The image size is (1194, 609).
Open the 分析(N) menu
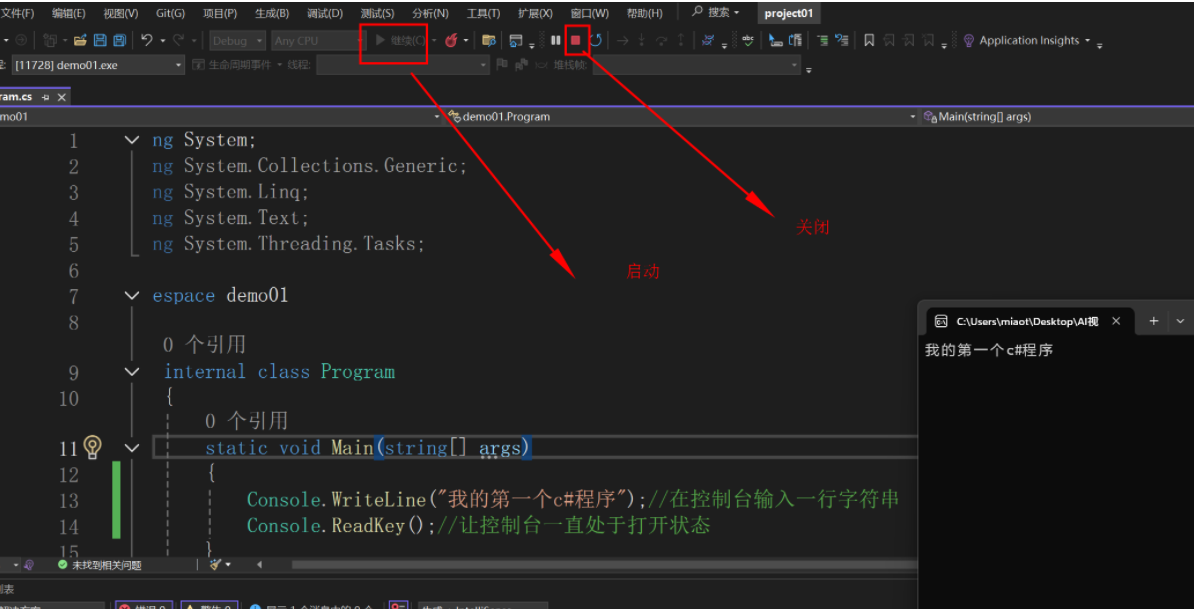430,13
